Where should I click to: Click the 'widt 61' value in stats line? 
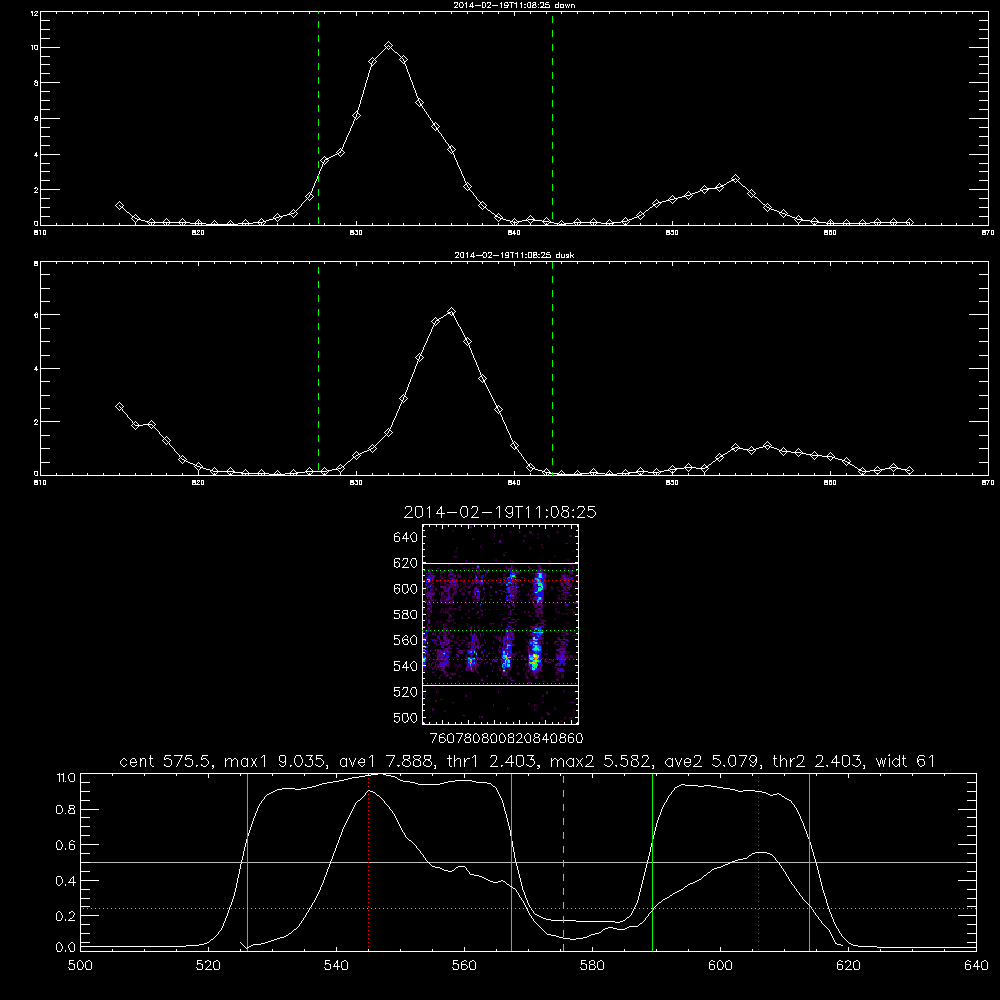point(906,761)
